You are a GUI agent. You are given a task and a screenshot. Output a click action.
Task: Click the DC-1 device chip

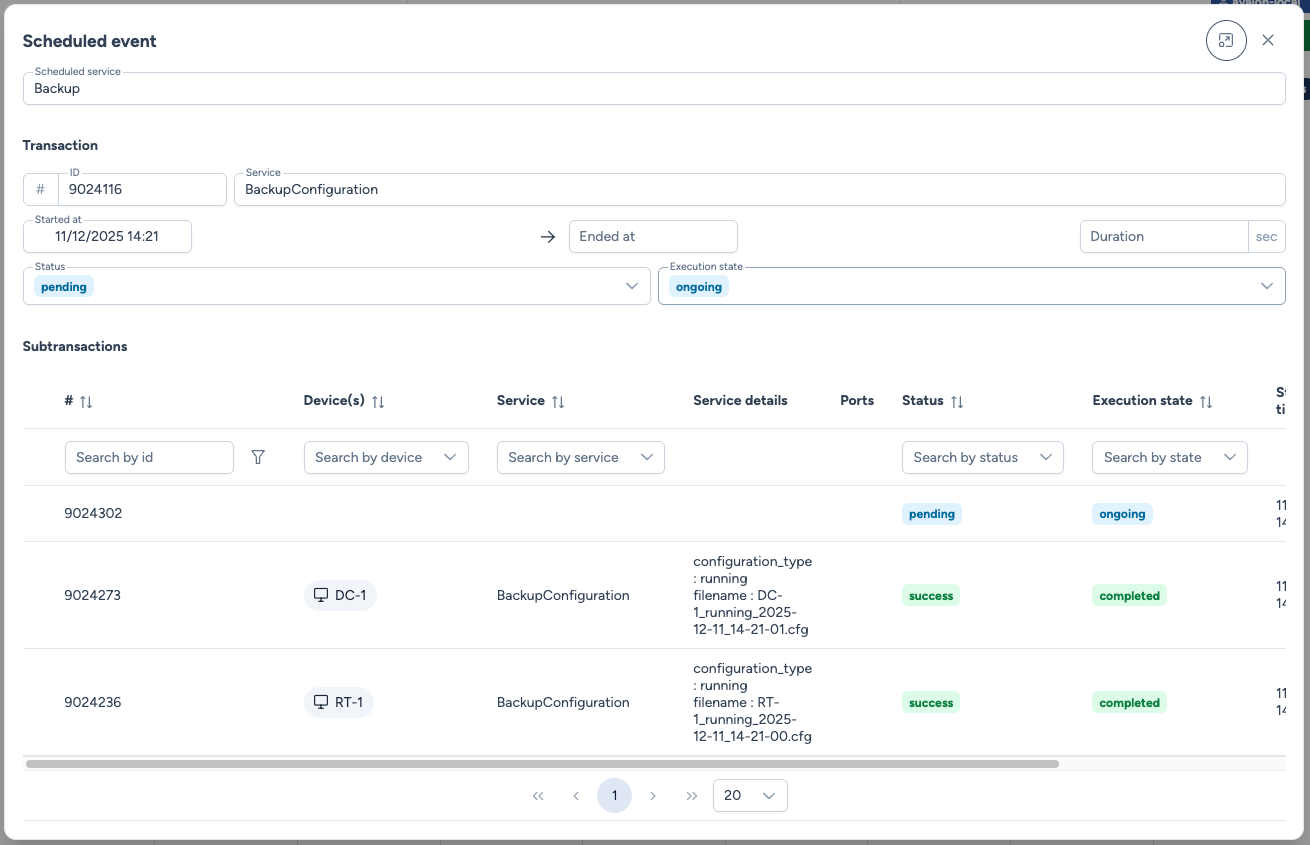340,596
